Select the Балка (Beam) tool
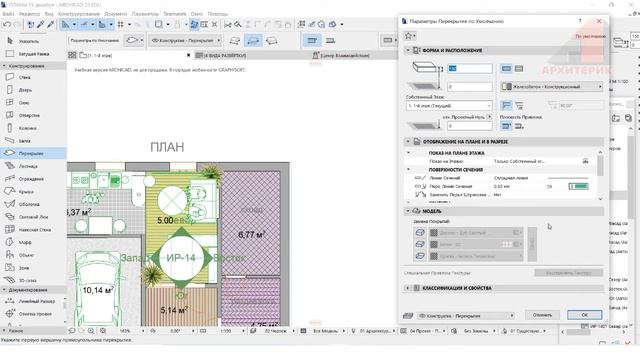This screenshot has height=360, width=640. pos(33,141)
